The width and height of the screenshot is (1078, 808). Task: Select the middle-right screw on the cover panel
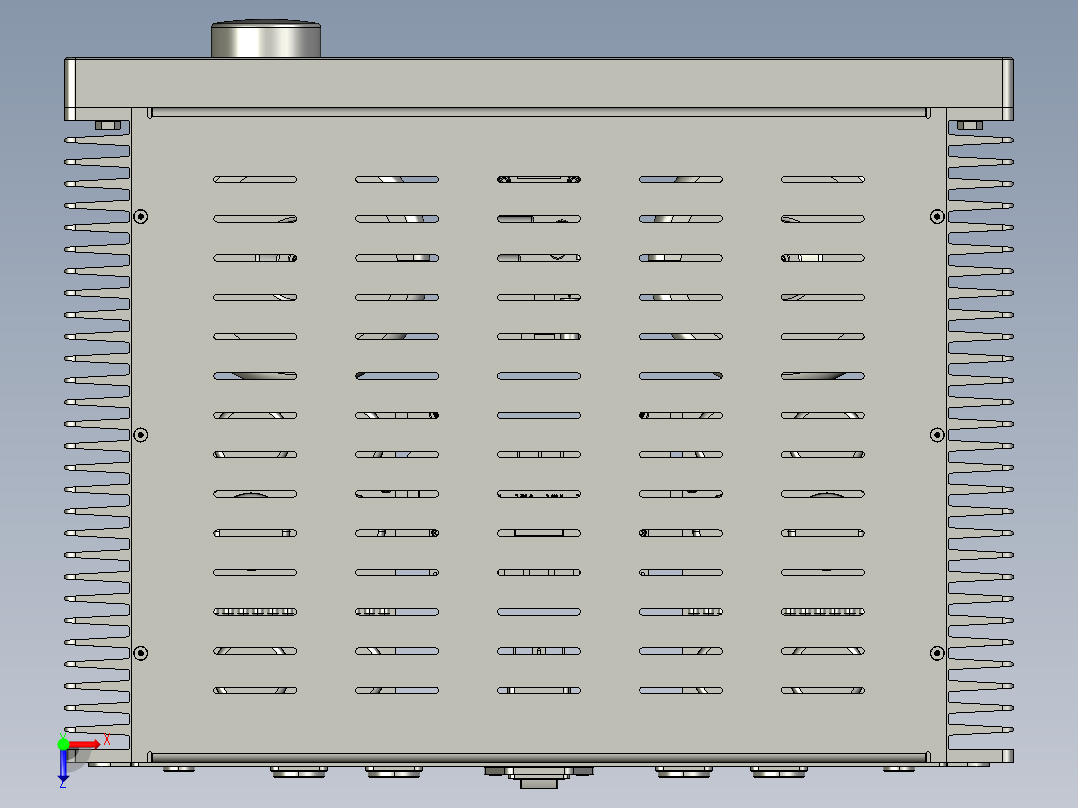pyautogui.click(x=937, y=435)
